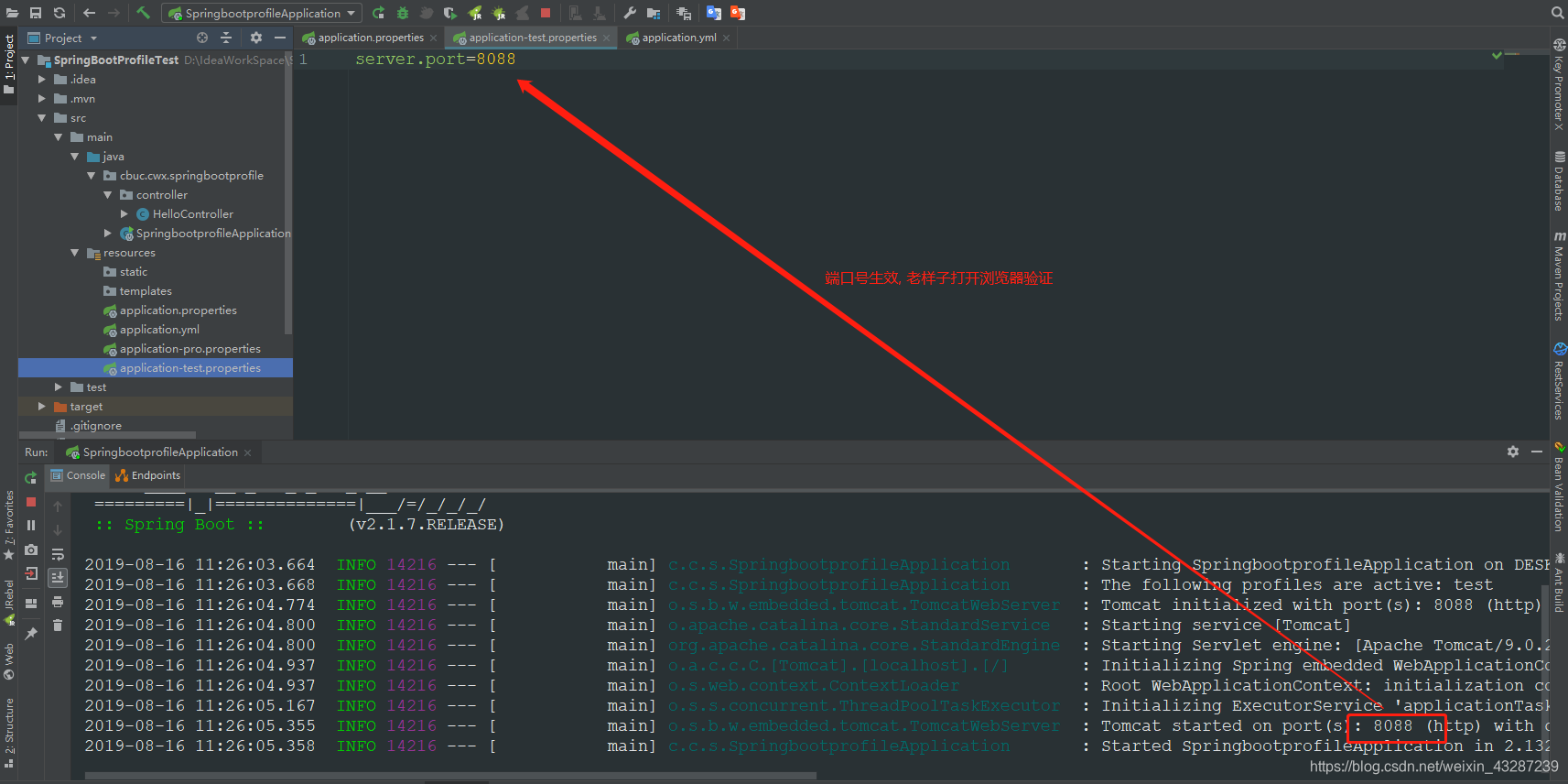Expand the HelloController class node

click(x=124, y=214)
